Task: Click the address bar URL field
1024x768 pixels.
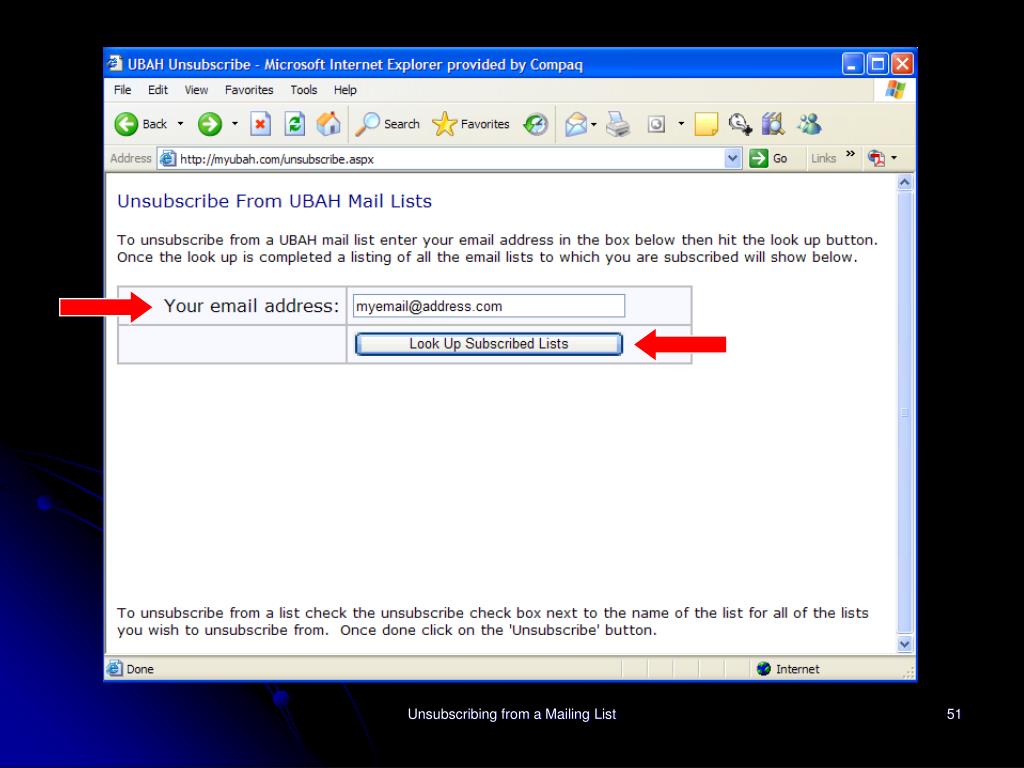Action: (451, 159)
